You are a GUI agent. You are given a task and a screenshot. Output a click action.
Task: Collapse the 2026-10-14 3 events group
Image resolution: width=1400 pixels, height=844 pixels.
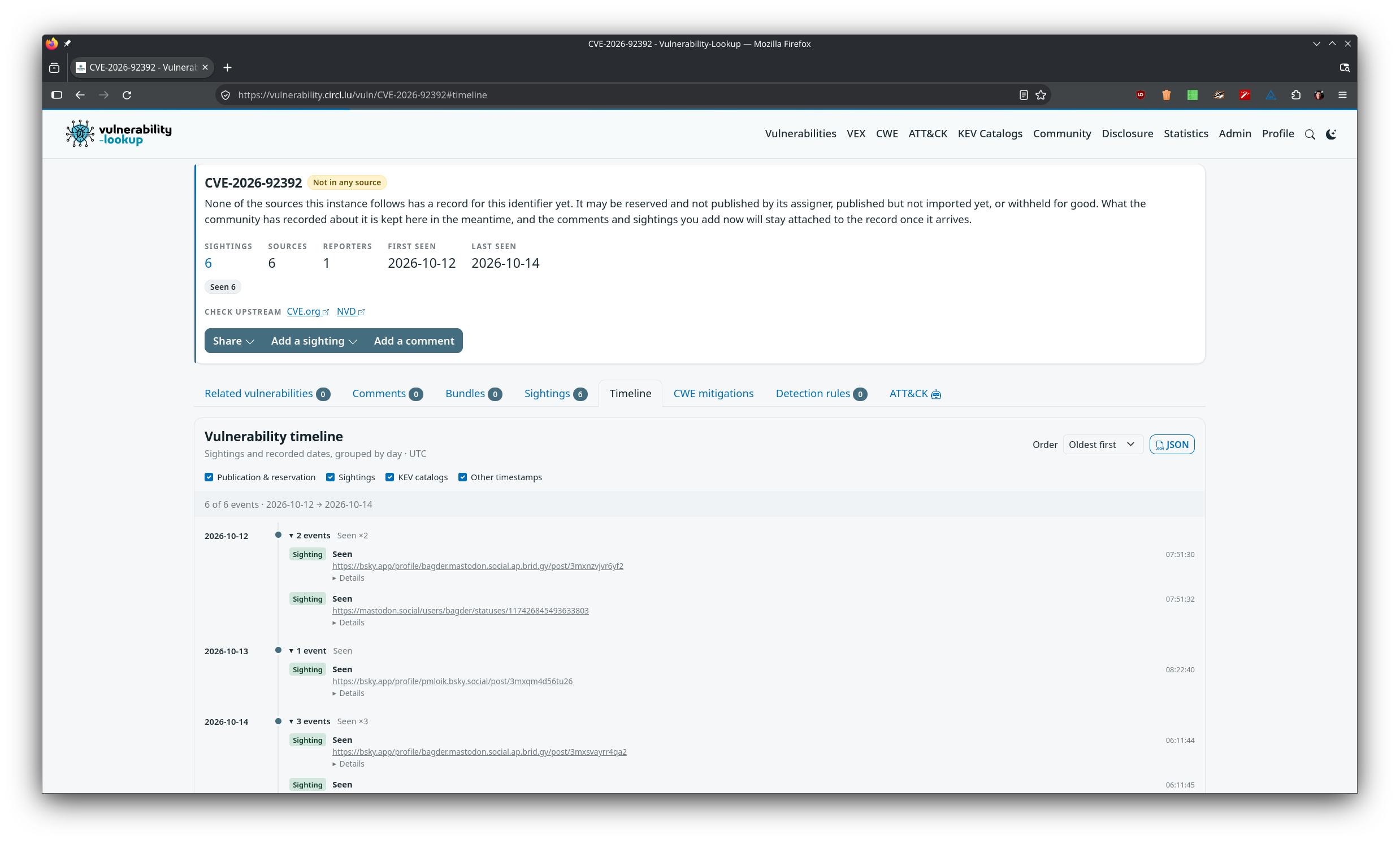pos(310,721)
